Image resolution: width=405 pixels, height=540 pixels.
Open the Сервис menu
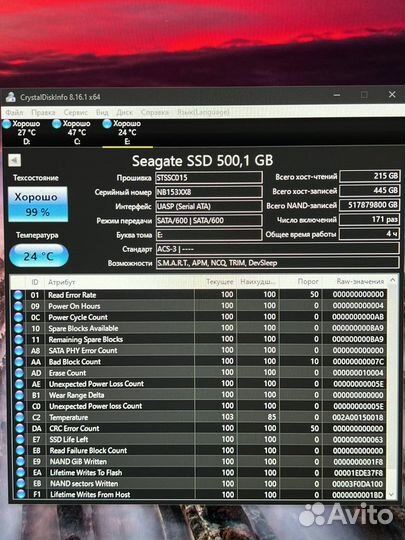tap(75, 112)
